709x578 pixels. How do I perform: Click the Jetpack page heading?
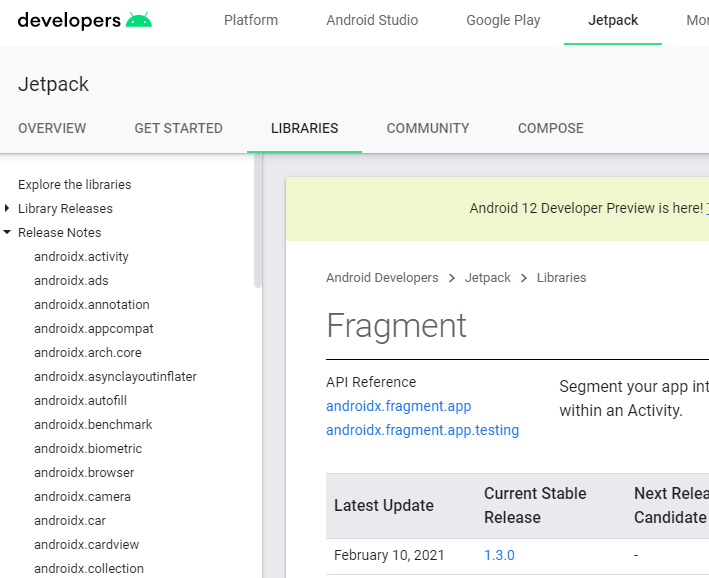pyautogui.click(x=53, y=84)
